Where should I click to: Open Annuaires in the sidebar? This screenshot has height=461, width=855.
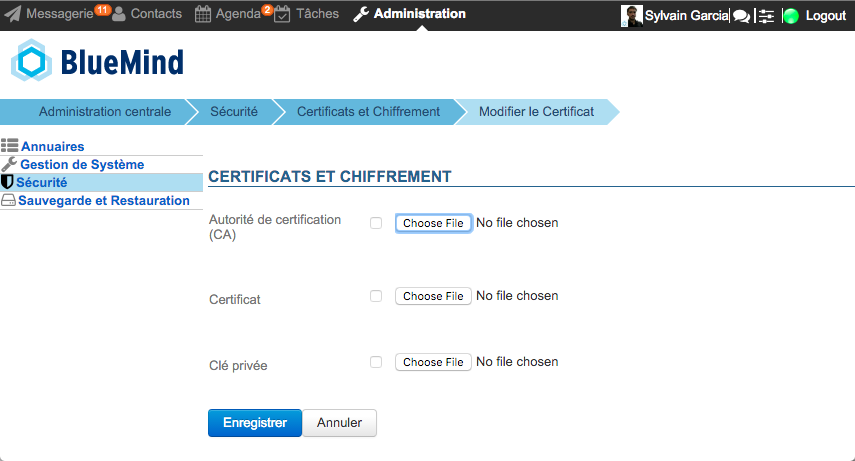(x=52, y=146)
